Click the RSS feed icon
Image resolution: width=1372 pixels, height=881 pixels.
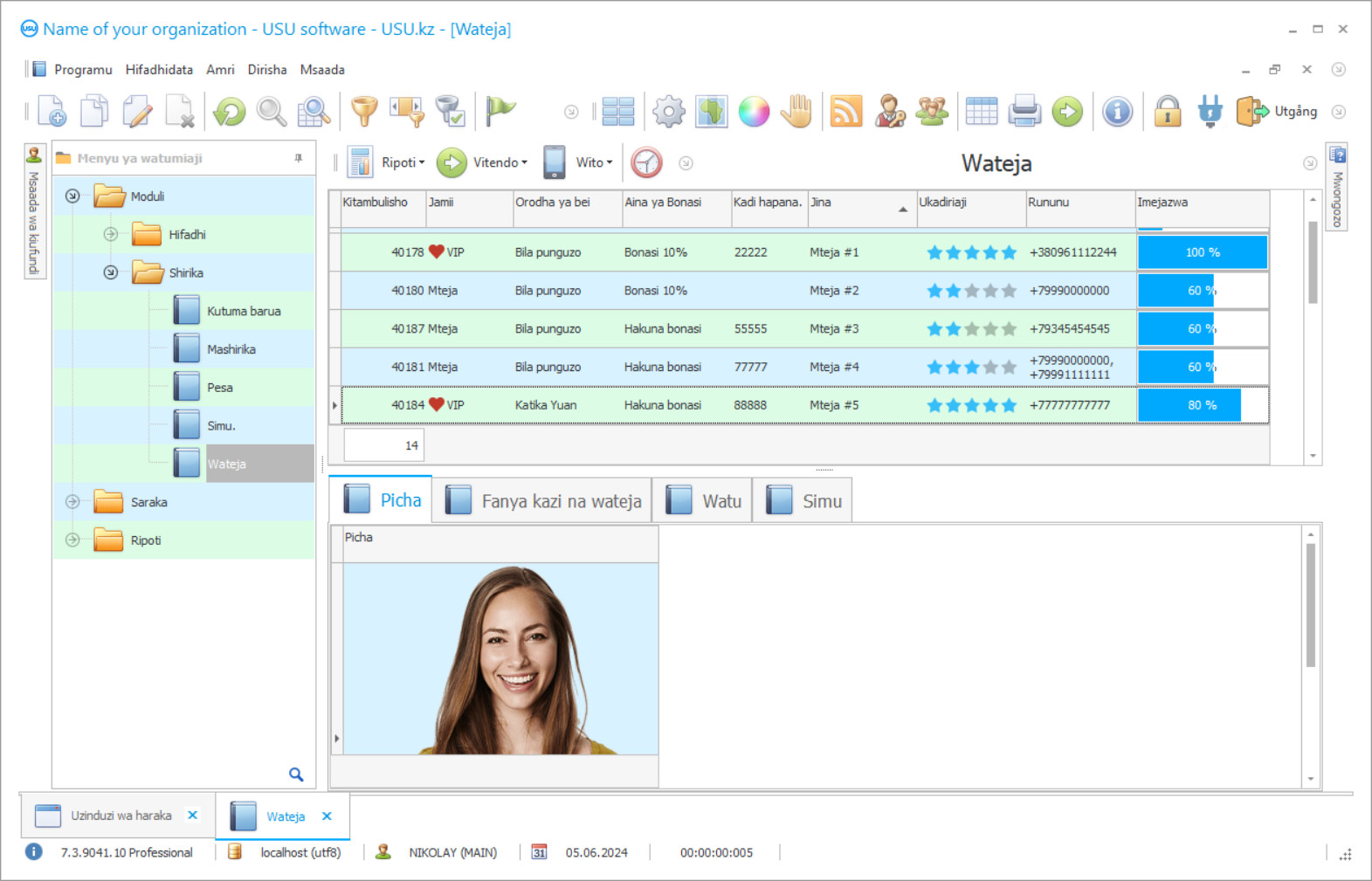point(845,112)
